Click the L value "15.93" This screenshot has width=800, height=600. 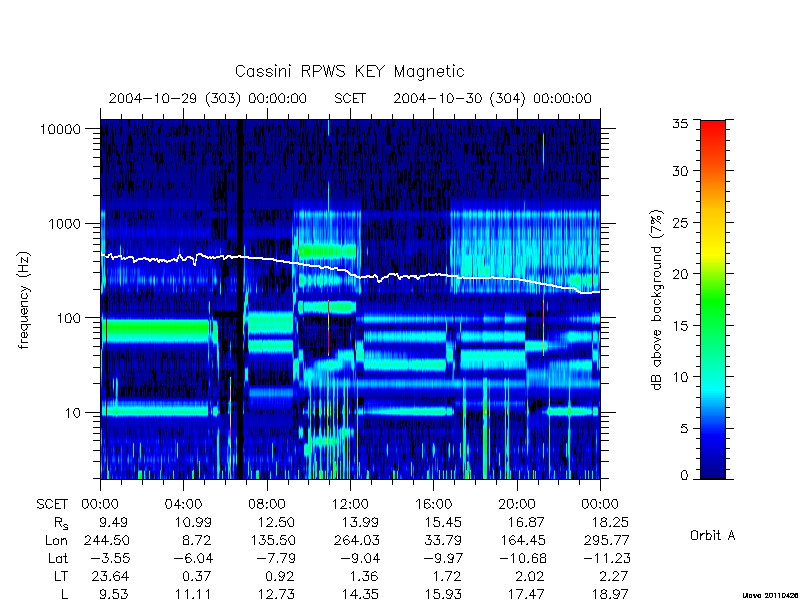tap(441, 594)
